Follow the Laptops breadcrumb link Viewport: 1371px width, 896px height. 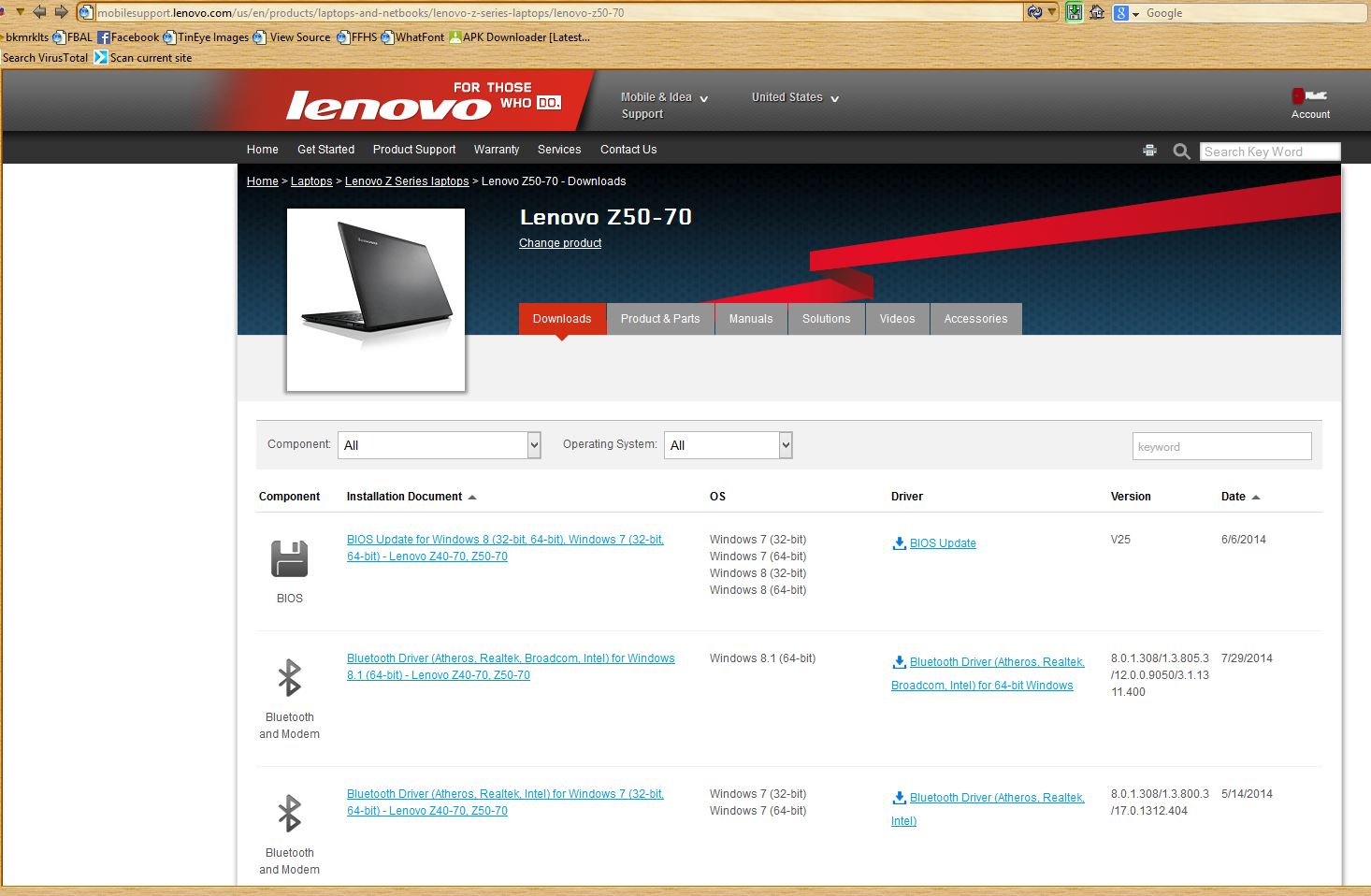311,181
